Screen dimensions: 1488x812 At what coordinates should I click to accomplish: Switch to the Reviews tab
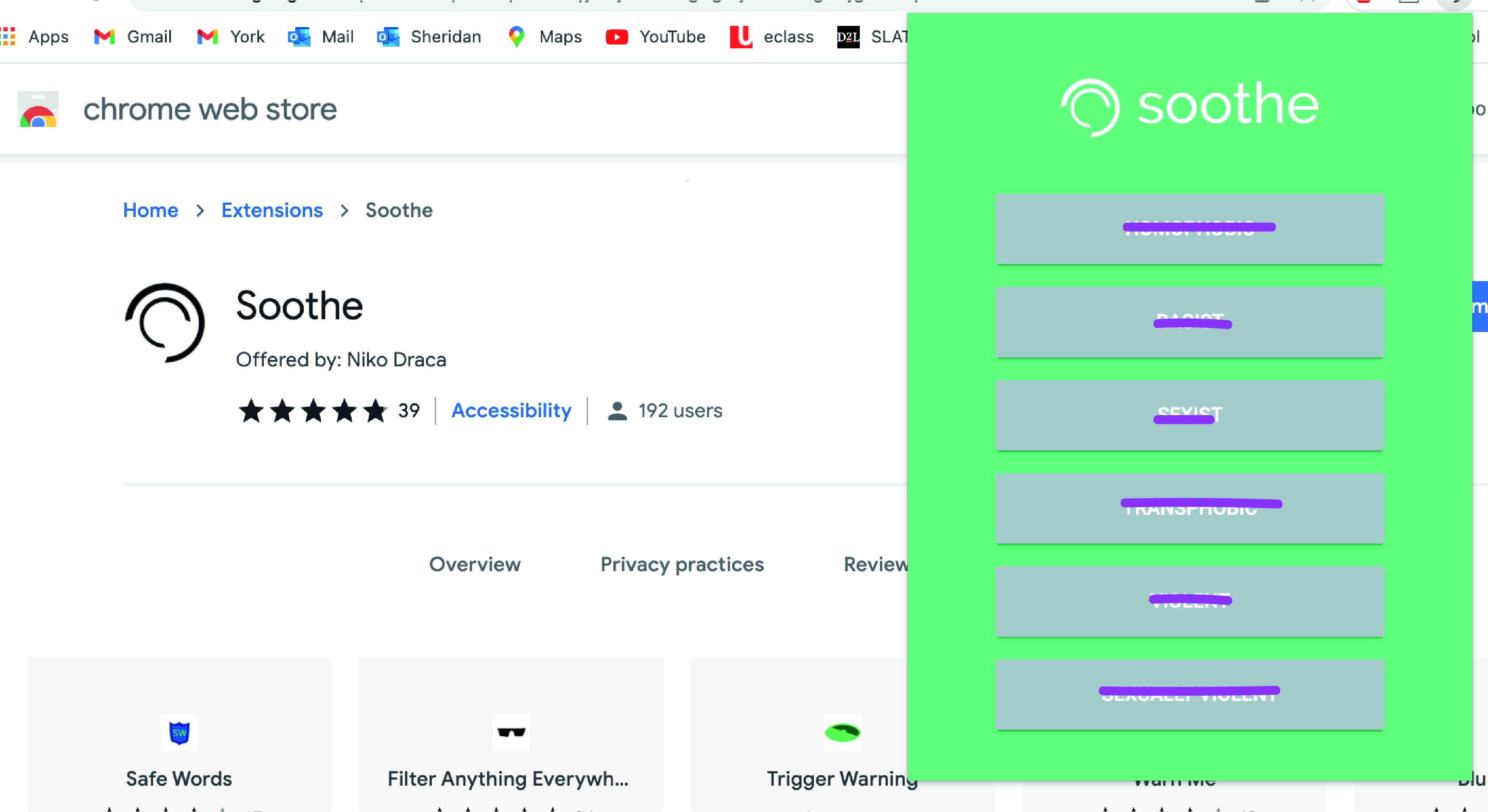point(875,564)
